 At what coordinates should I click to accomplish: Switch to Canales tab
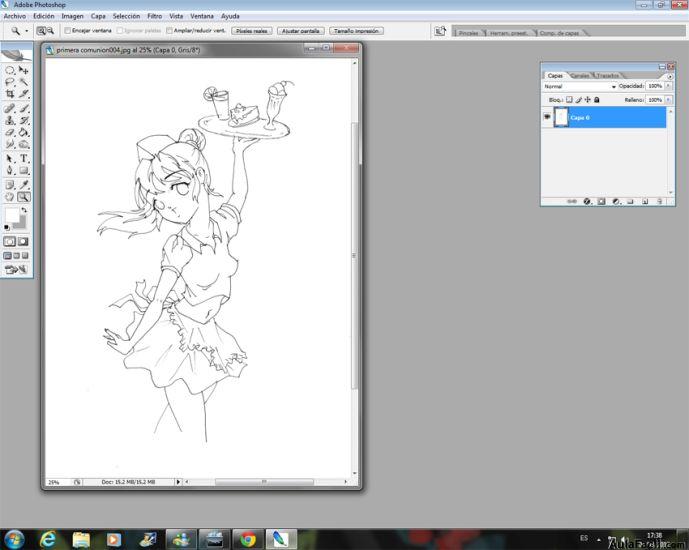pos(580,76)
